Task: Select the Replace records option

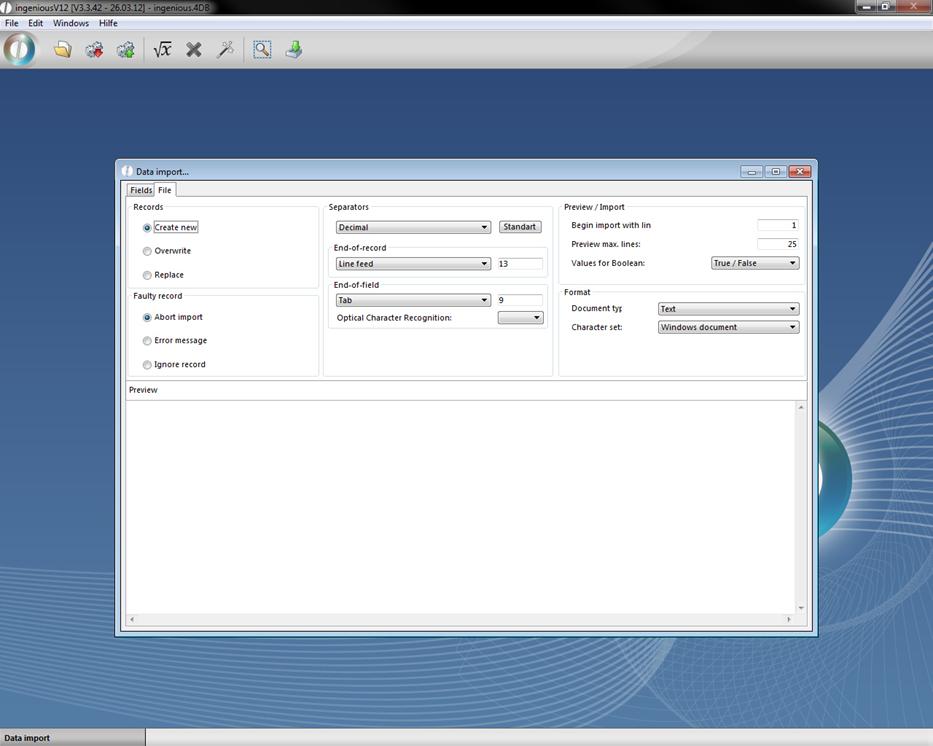Action: (147, 275)
